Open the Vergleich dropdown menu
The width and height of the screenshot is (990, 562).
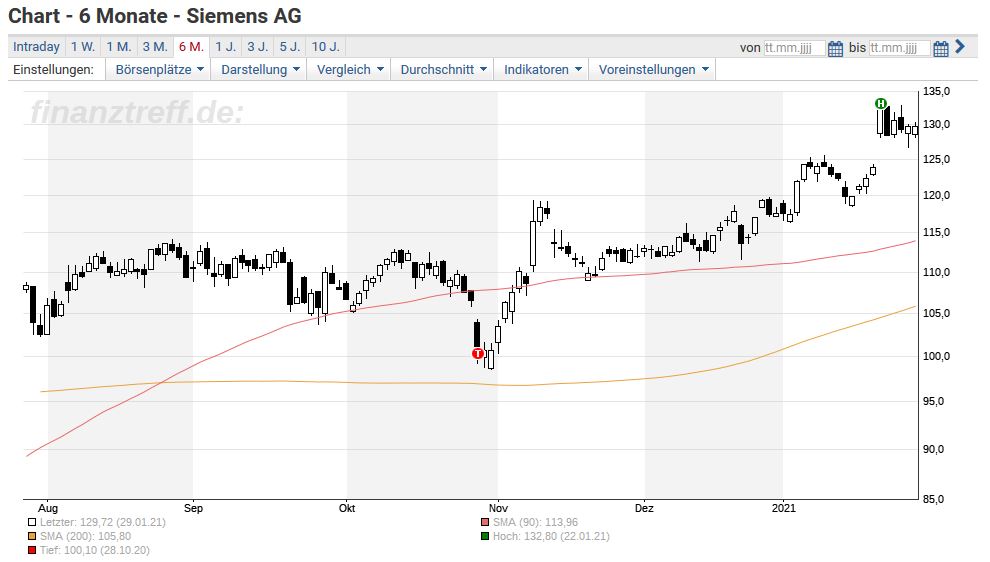349,69
